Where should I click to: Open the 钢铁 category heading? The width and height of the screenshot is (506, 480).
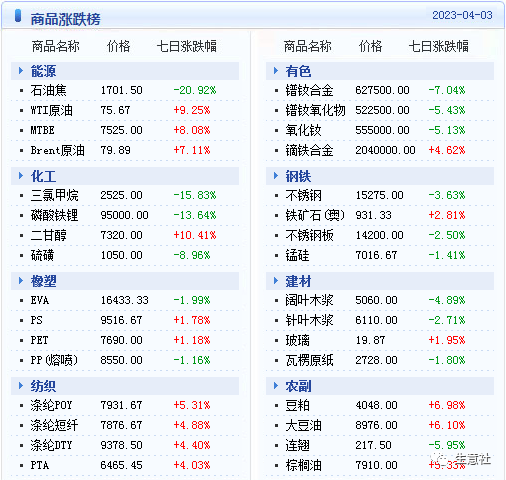click(298, 176)
